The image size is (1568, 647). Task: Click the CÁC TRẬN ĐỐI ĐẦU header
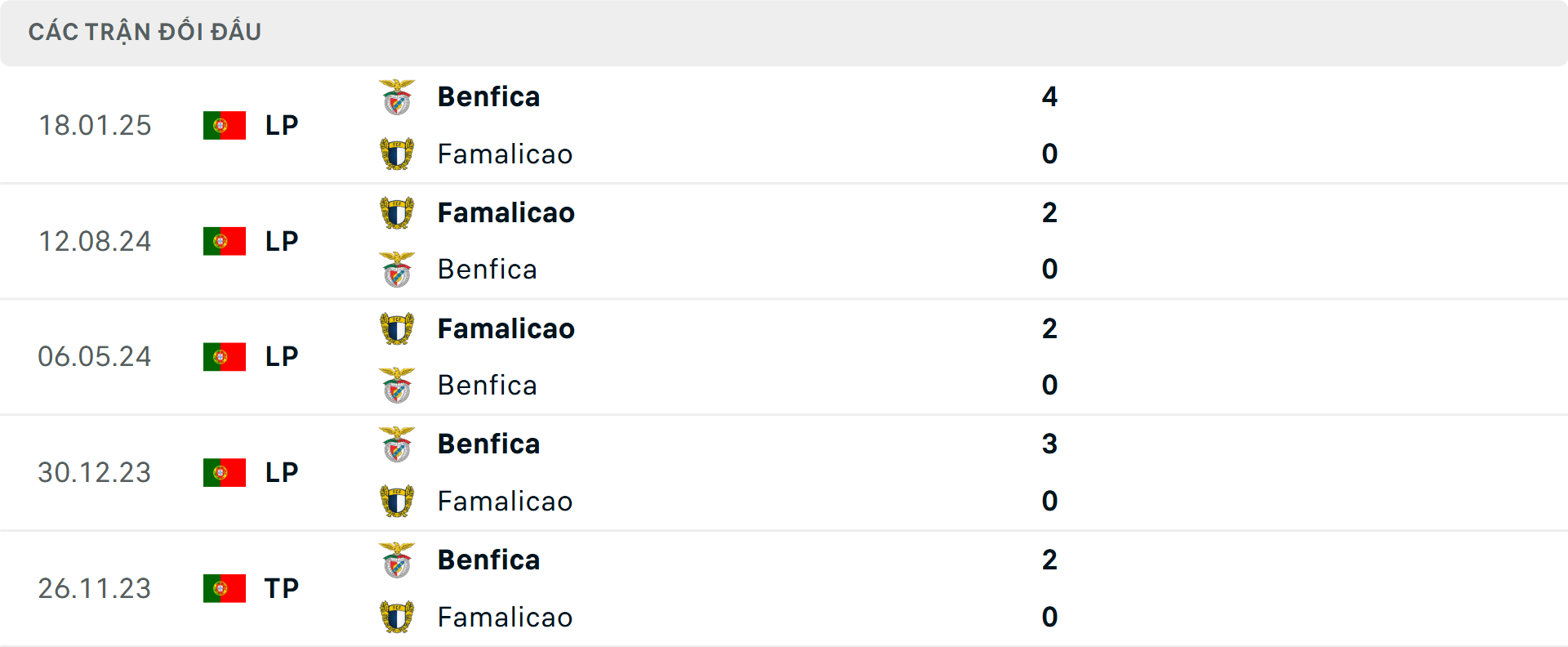[145, 31]
